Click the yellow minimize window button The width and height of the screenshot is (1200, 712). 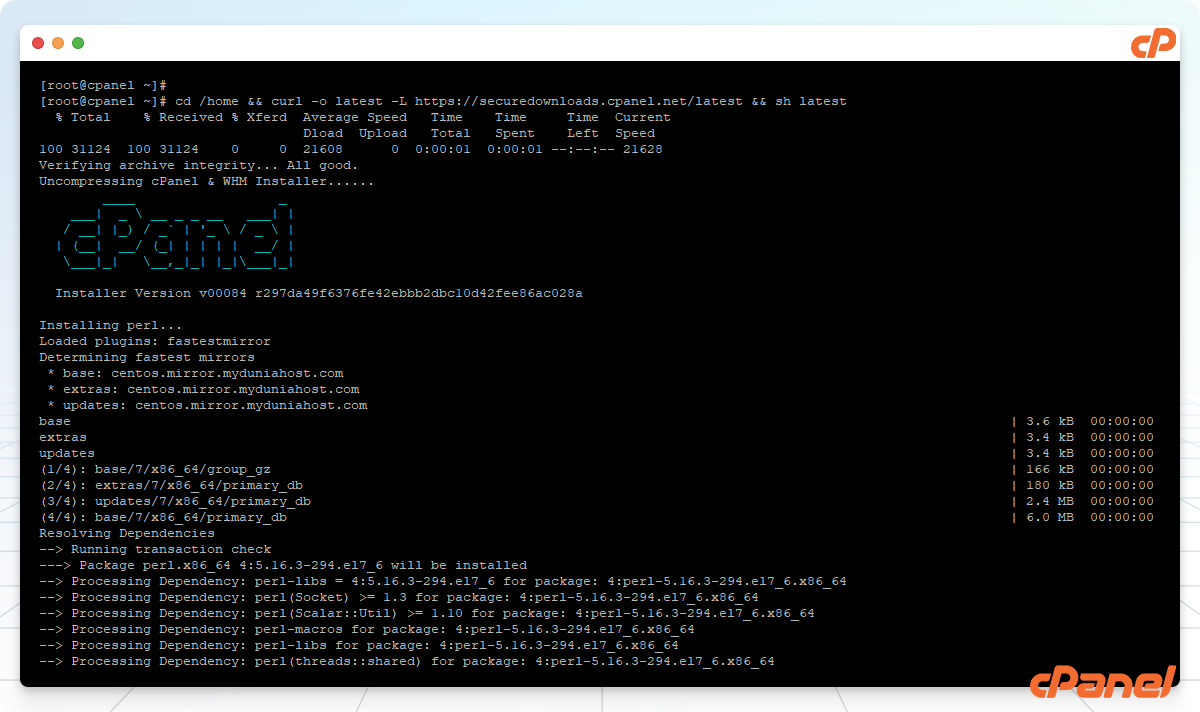pos(58,43)
